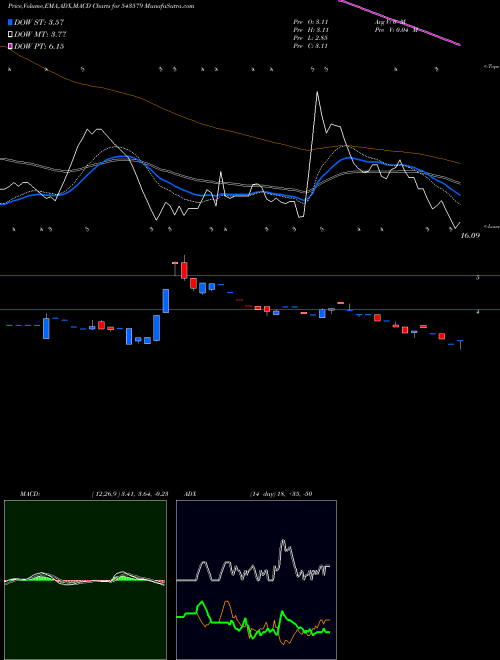
Task: Open the green MACD chart panel
Action: pos(85,580)
